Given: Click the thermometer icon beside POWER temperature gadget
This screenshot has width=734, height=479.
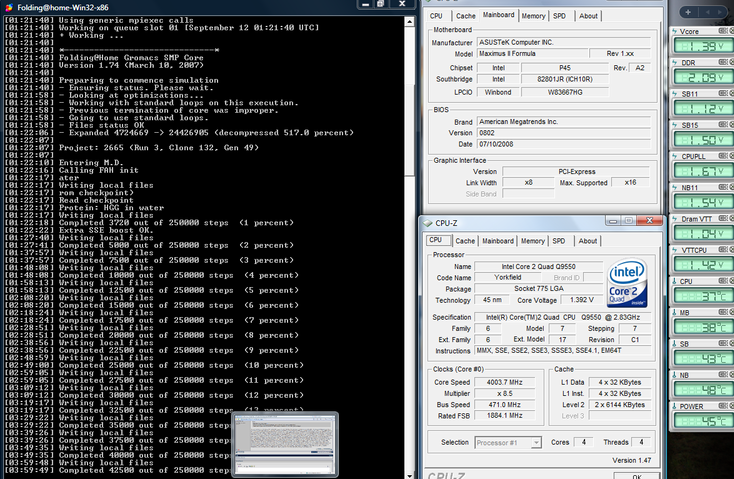Looking at the screenshot, I should (x=675, y=406).
